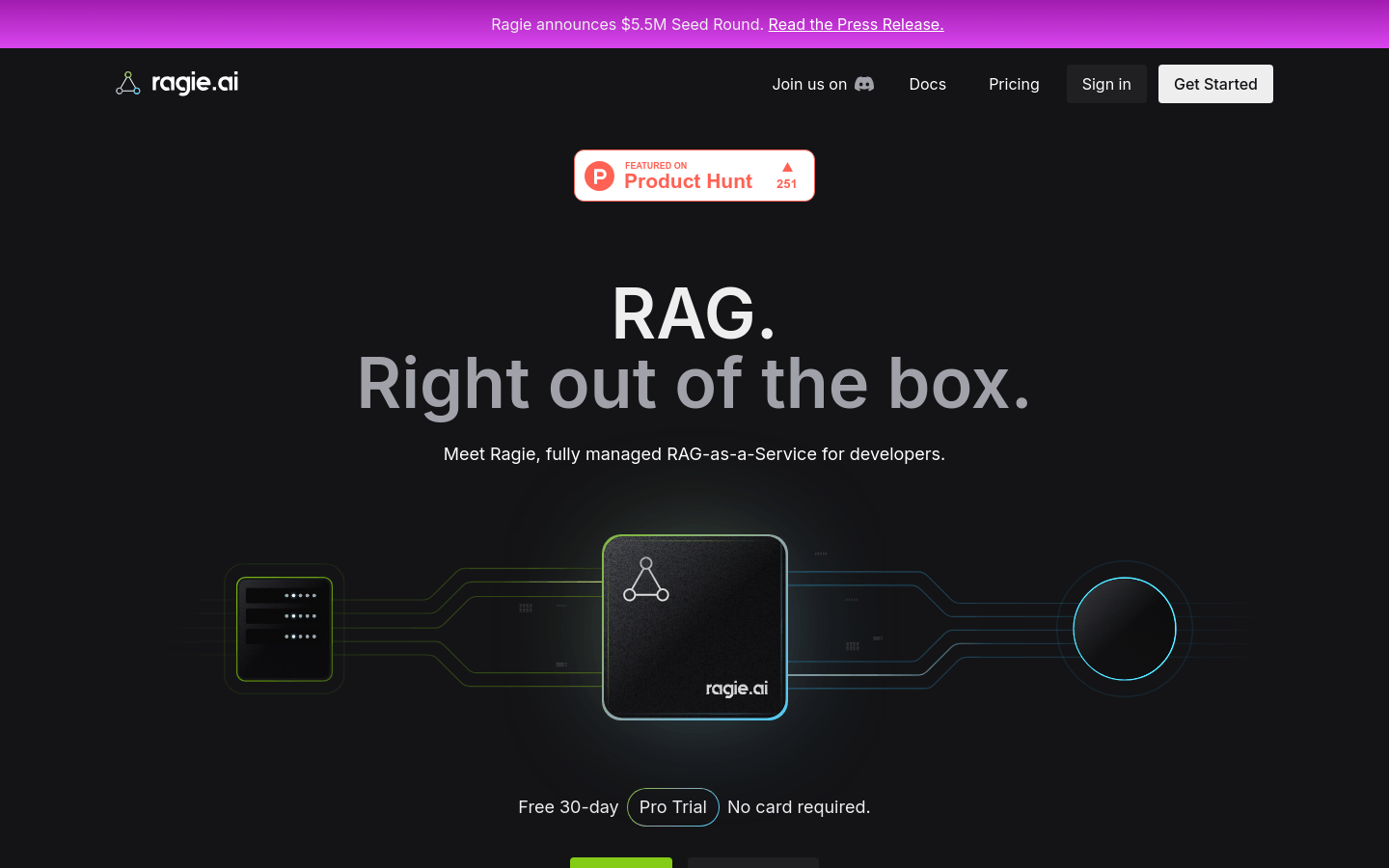Click the ragie.ai logo in header
The image size is (1389, 868).
click(x=177, y=84)
